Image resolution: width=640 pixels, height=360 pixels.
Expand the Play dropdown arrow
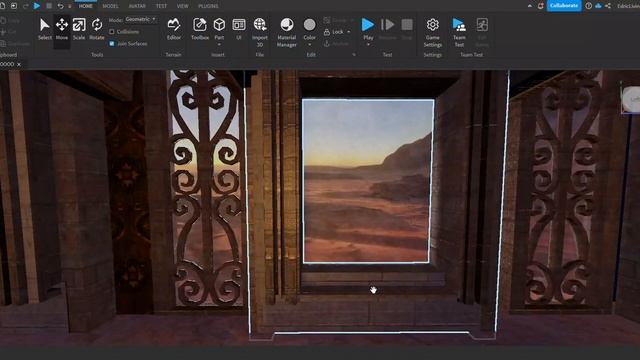[x=368, y=44]
